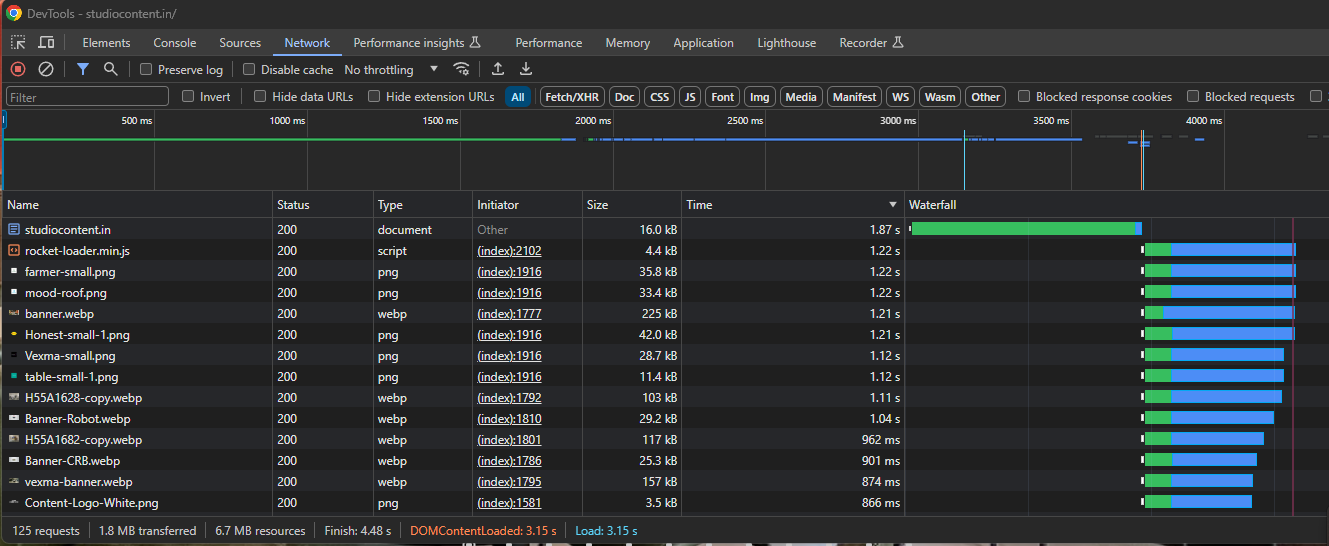Viewport: 1329px width, 546px height.
Task: Click the Chrome logo in the title bar
Action: point(14,13)
